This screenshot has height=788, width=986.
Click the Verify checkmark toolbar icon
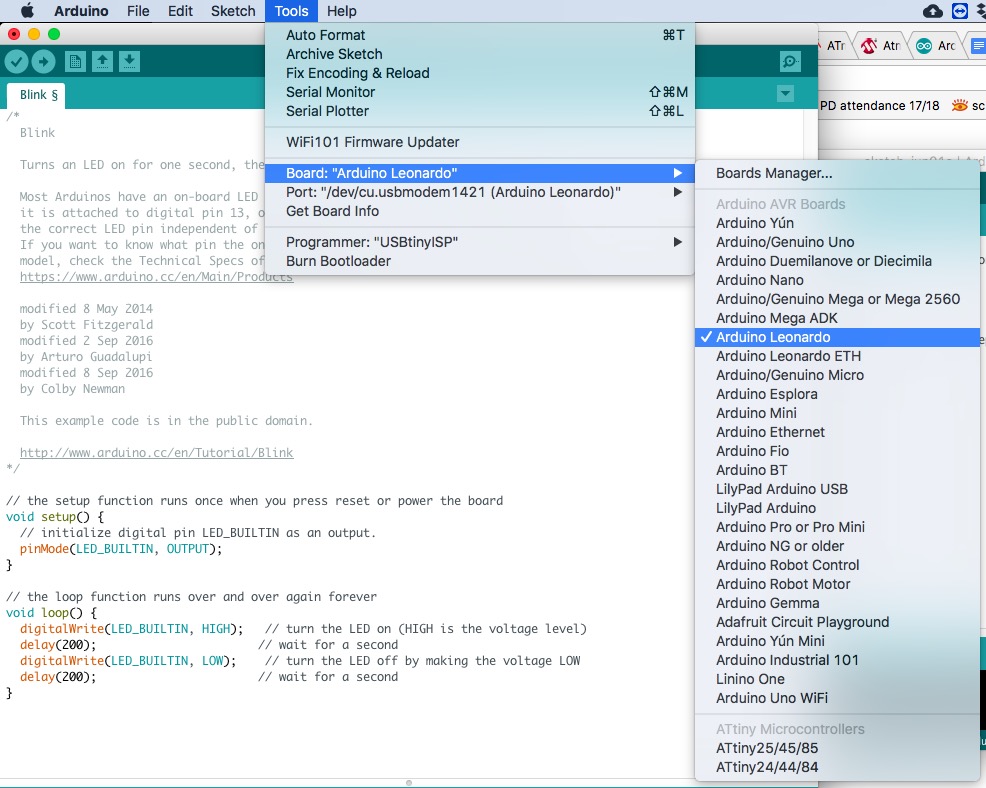coord(17,61)
